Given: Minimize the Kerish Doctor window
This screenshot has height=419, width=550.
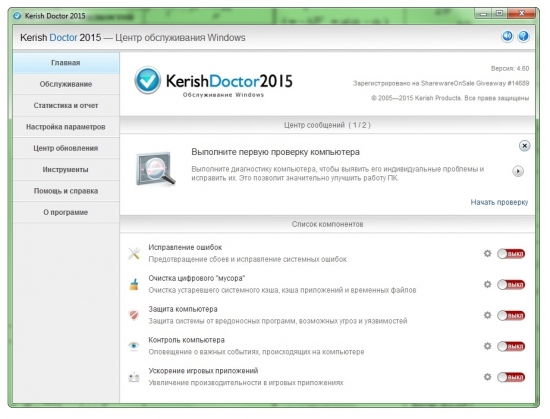Looking at the screenshot, I should tap(484, 14).
